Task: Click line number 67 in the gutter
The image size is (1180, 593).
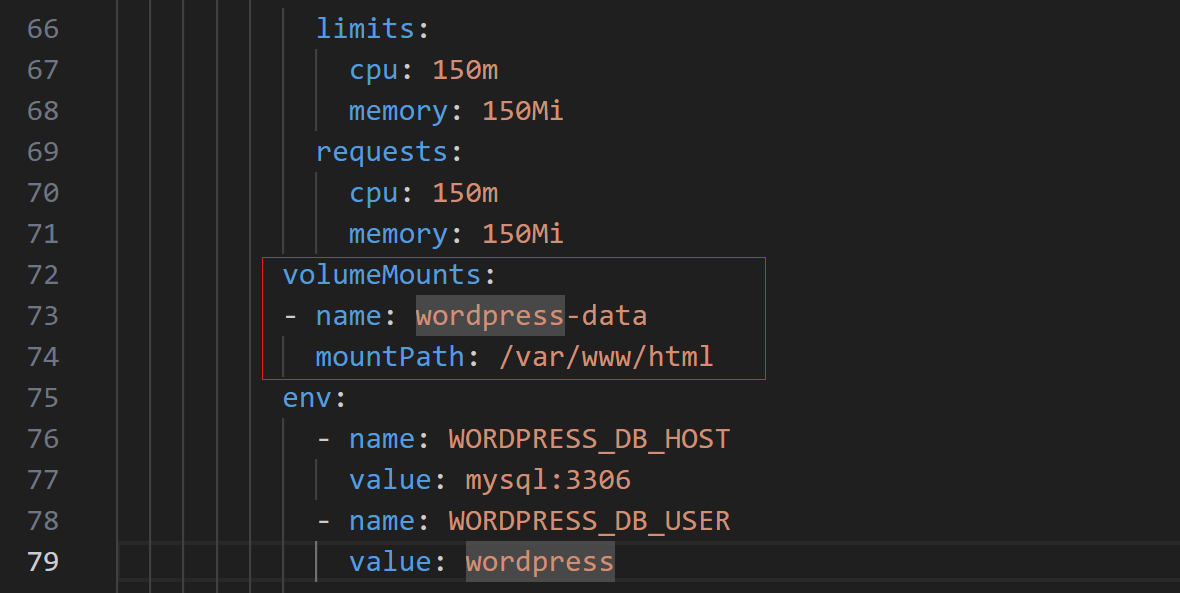Action: 43,70
